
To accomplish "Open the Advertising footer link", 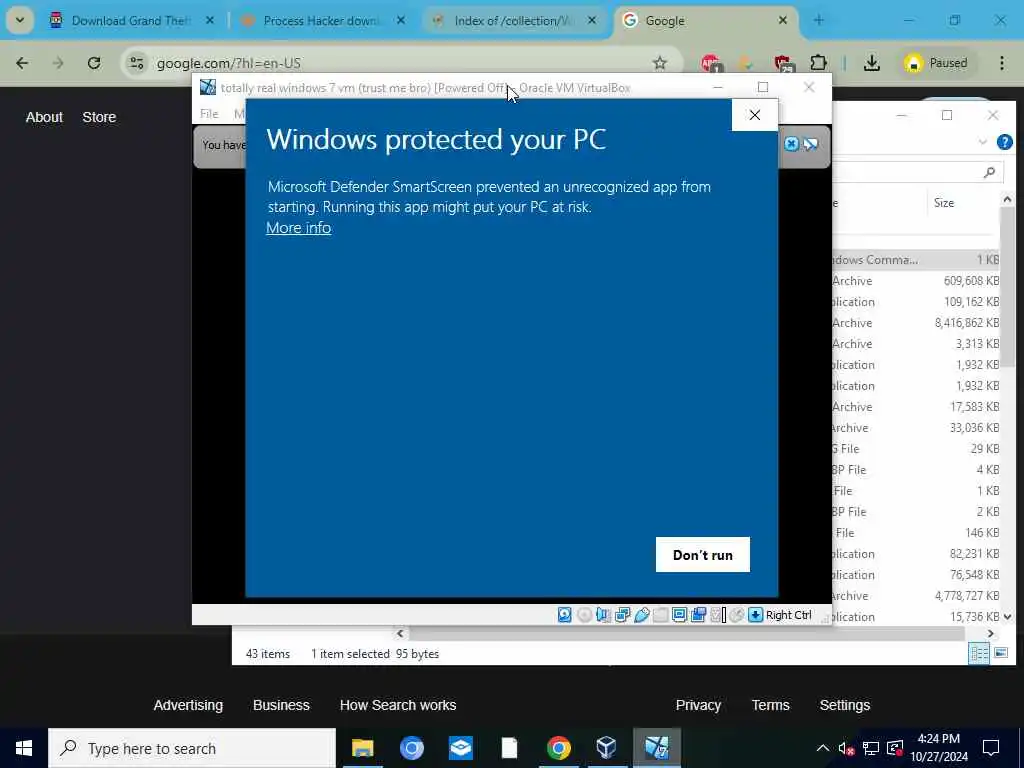I will point(188,705).
